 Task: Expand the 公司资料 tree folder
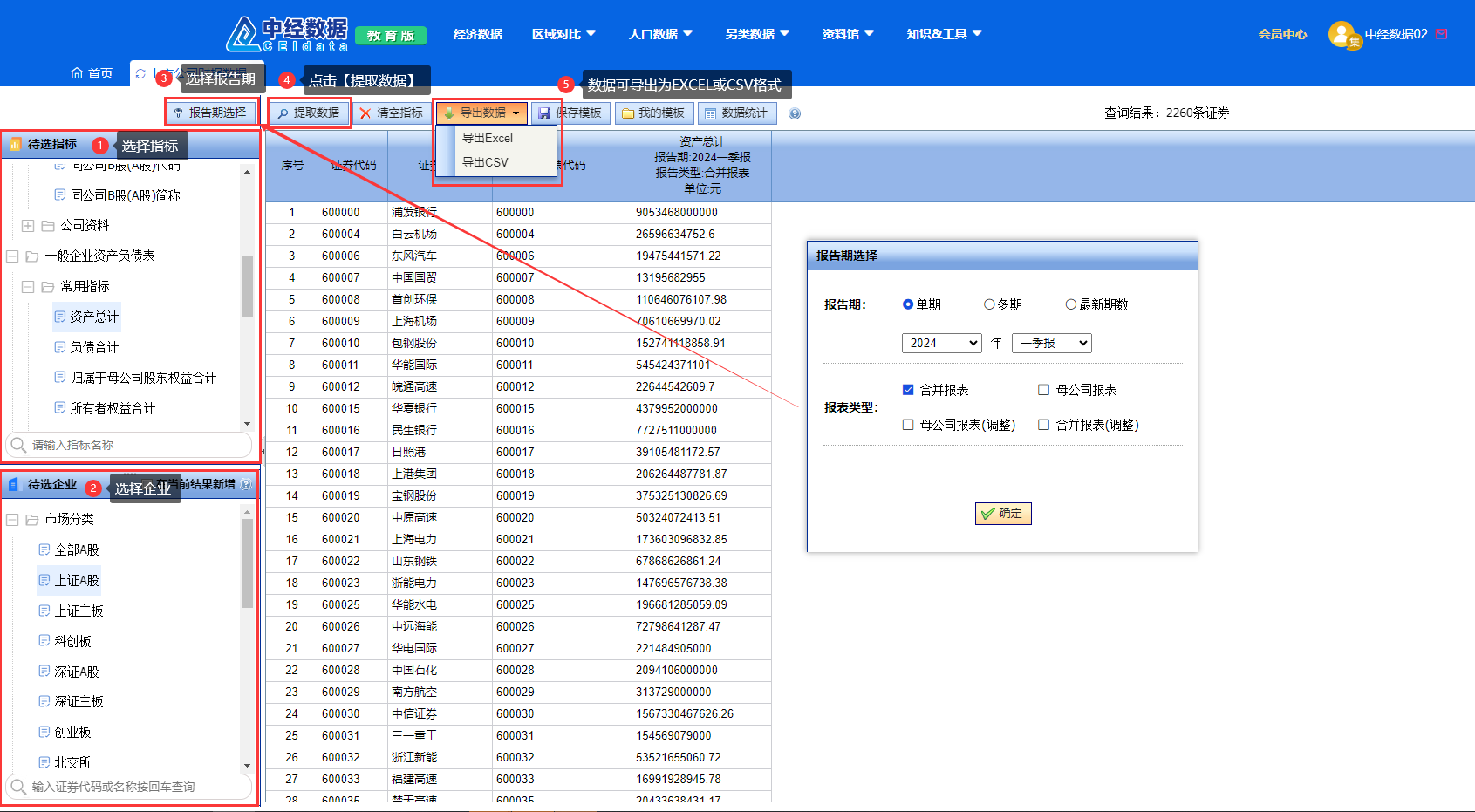28,226
